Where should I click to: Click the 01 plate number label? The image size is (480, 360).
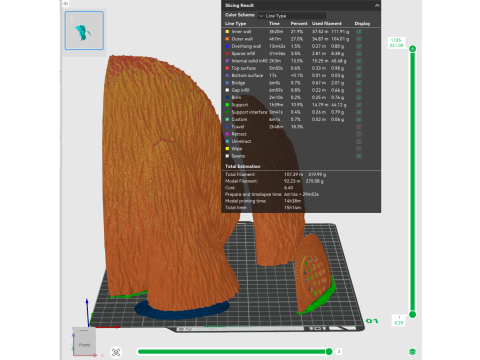(x=372, y=321)
